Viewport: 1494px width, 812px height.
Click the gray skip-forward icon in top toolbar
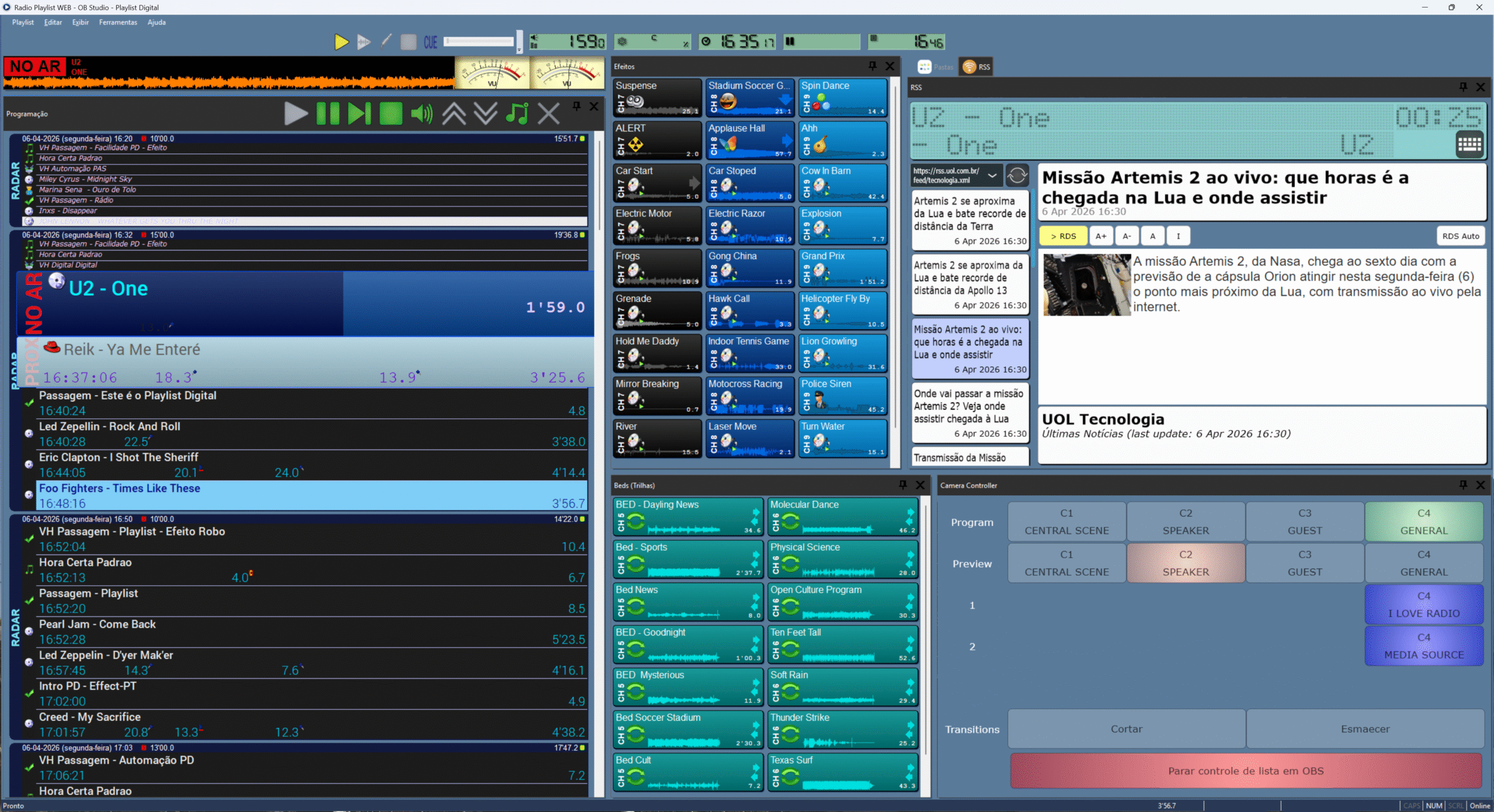coord(364,42)
